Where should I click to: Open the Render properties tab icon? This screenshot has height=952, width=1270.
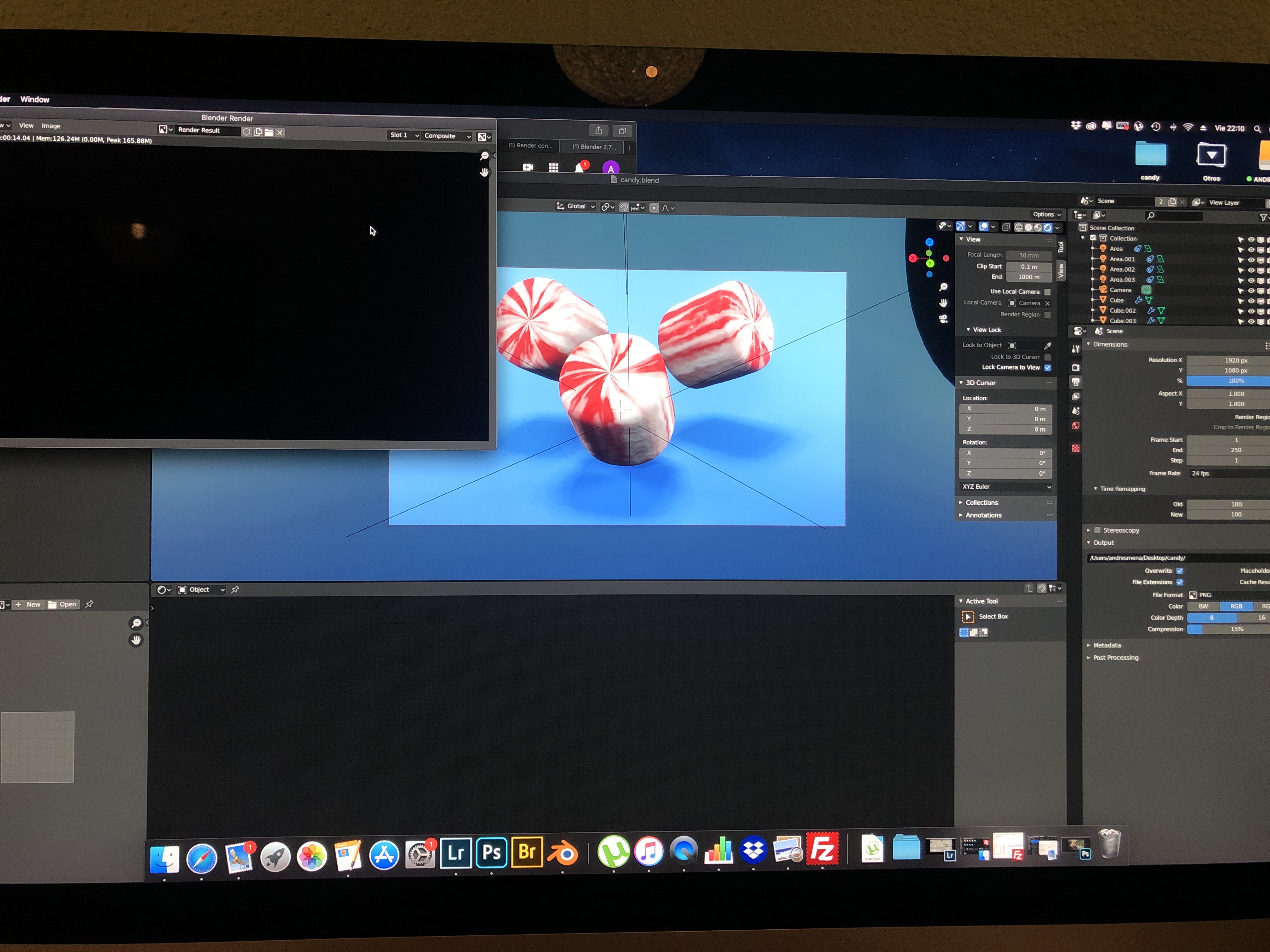click(x=1075, y=367)
